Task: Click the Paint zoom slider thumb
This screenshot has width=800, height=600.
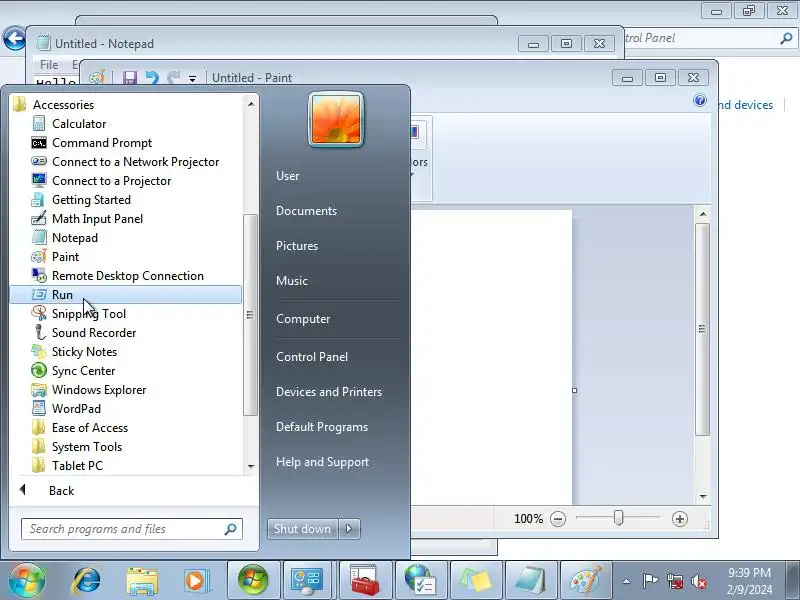Action: coord(618,518)
